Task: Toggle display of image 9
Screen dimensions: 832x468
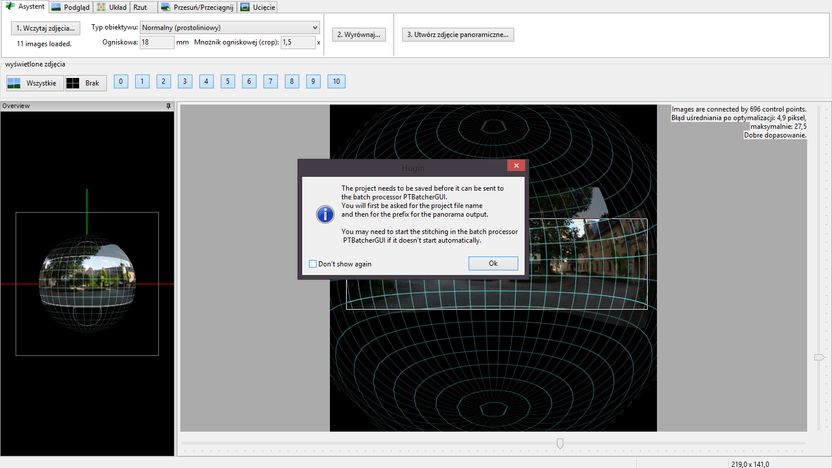Action: tap(313, 81)
